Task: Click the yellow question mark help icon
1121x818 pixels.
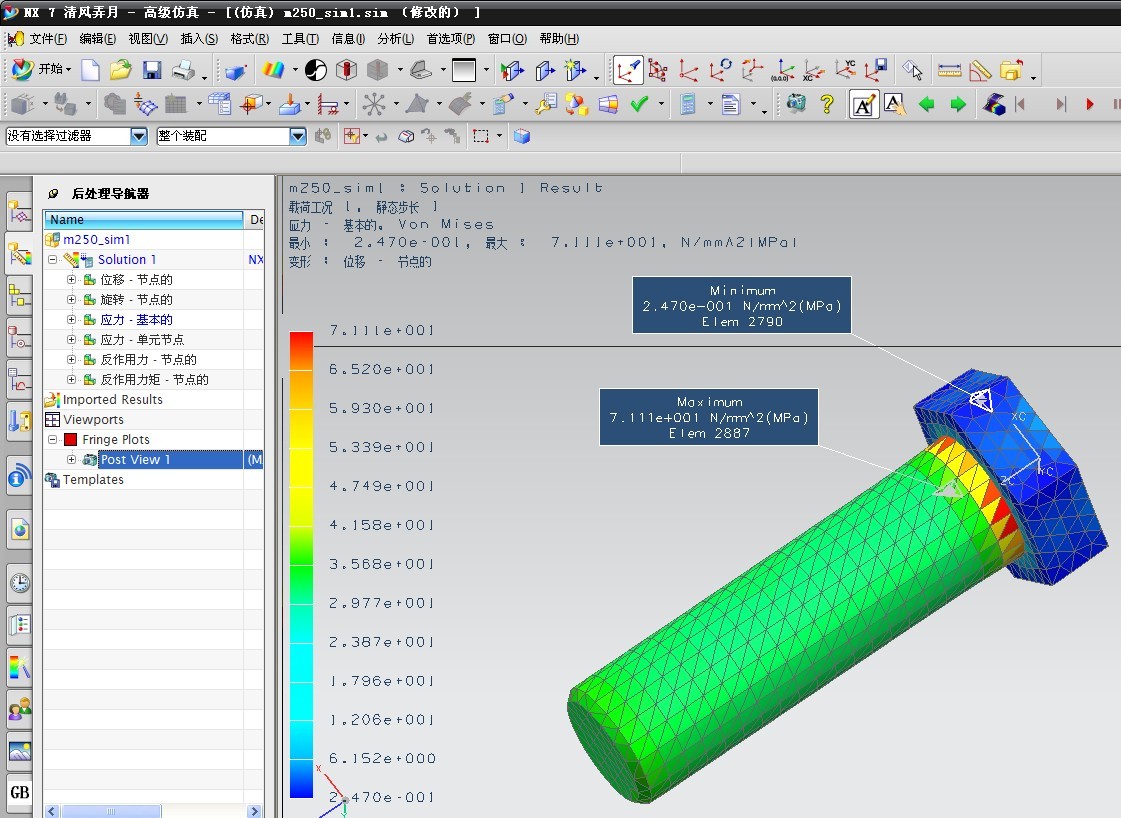Action: pyautogui.click(x=827, y=104)
